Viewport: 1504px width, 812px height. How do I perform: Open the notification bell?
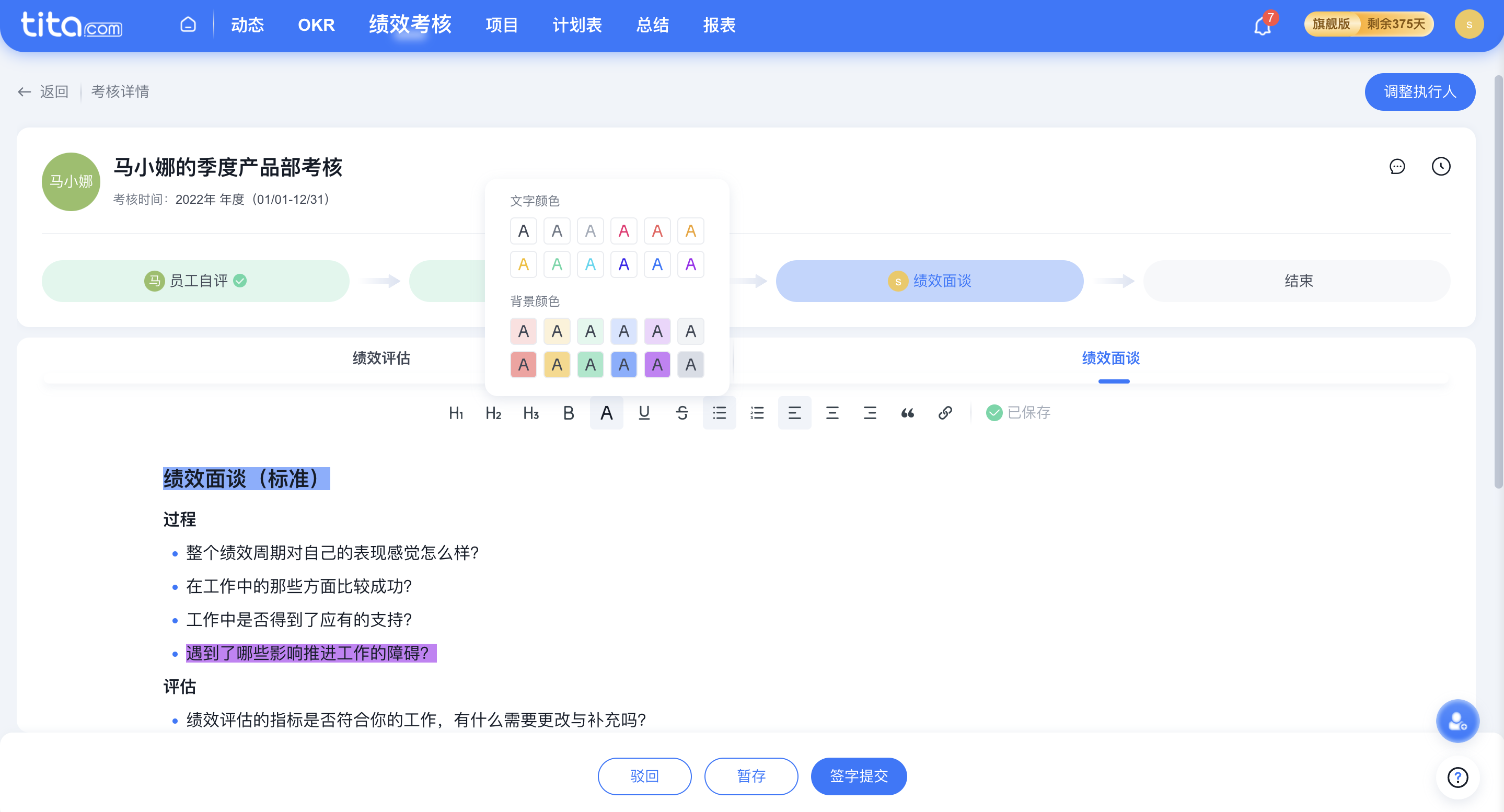[x=1262, y=26]
